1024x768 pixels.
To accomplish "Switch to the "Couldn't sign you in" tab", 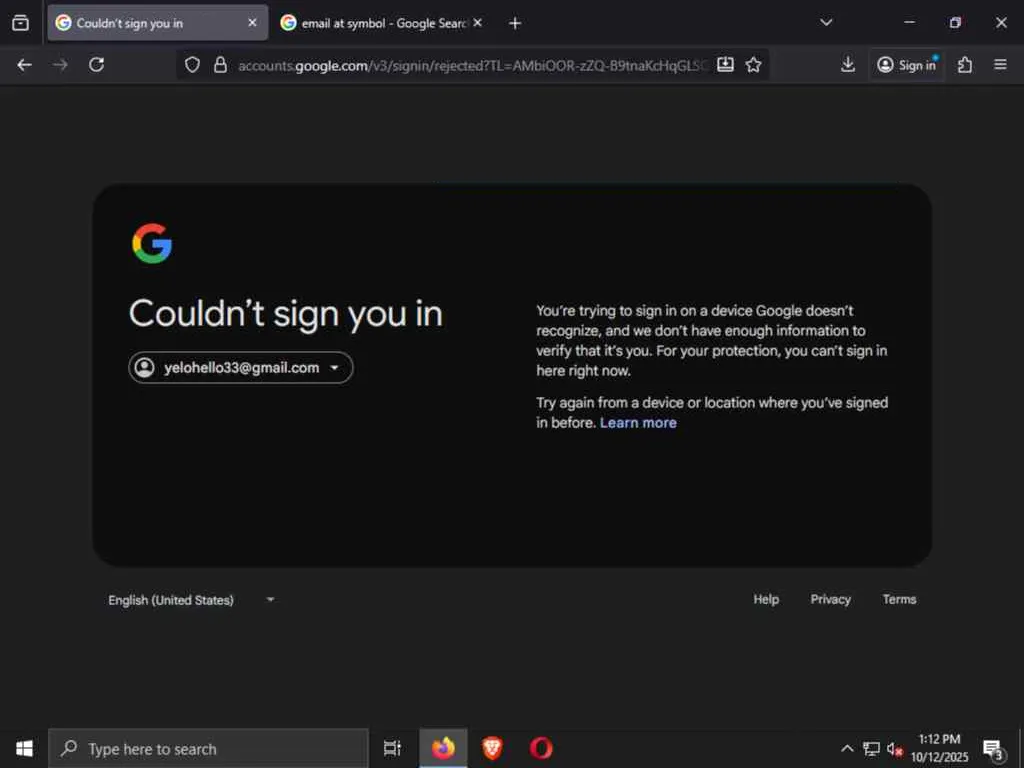I will [x=157, y=23].
